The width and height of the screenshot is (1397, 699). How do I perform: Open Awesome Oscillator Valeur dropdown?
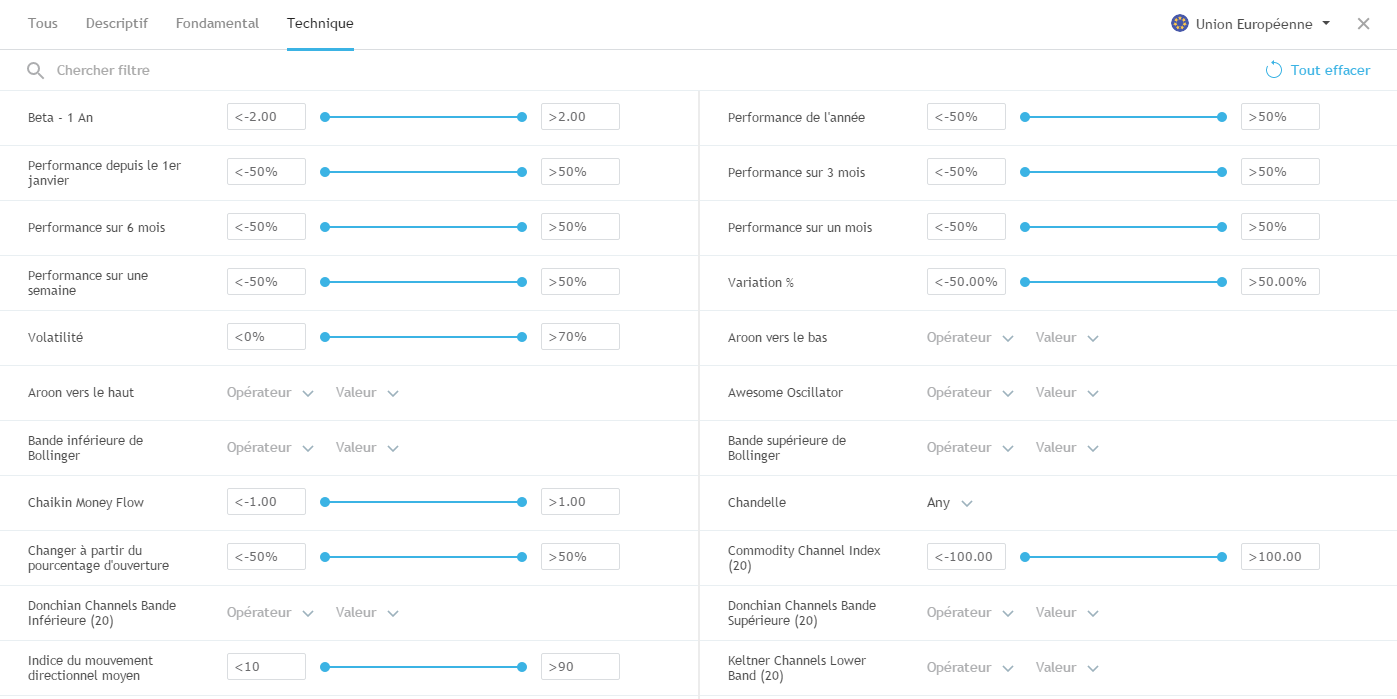1067,393
